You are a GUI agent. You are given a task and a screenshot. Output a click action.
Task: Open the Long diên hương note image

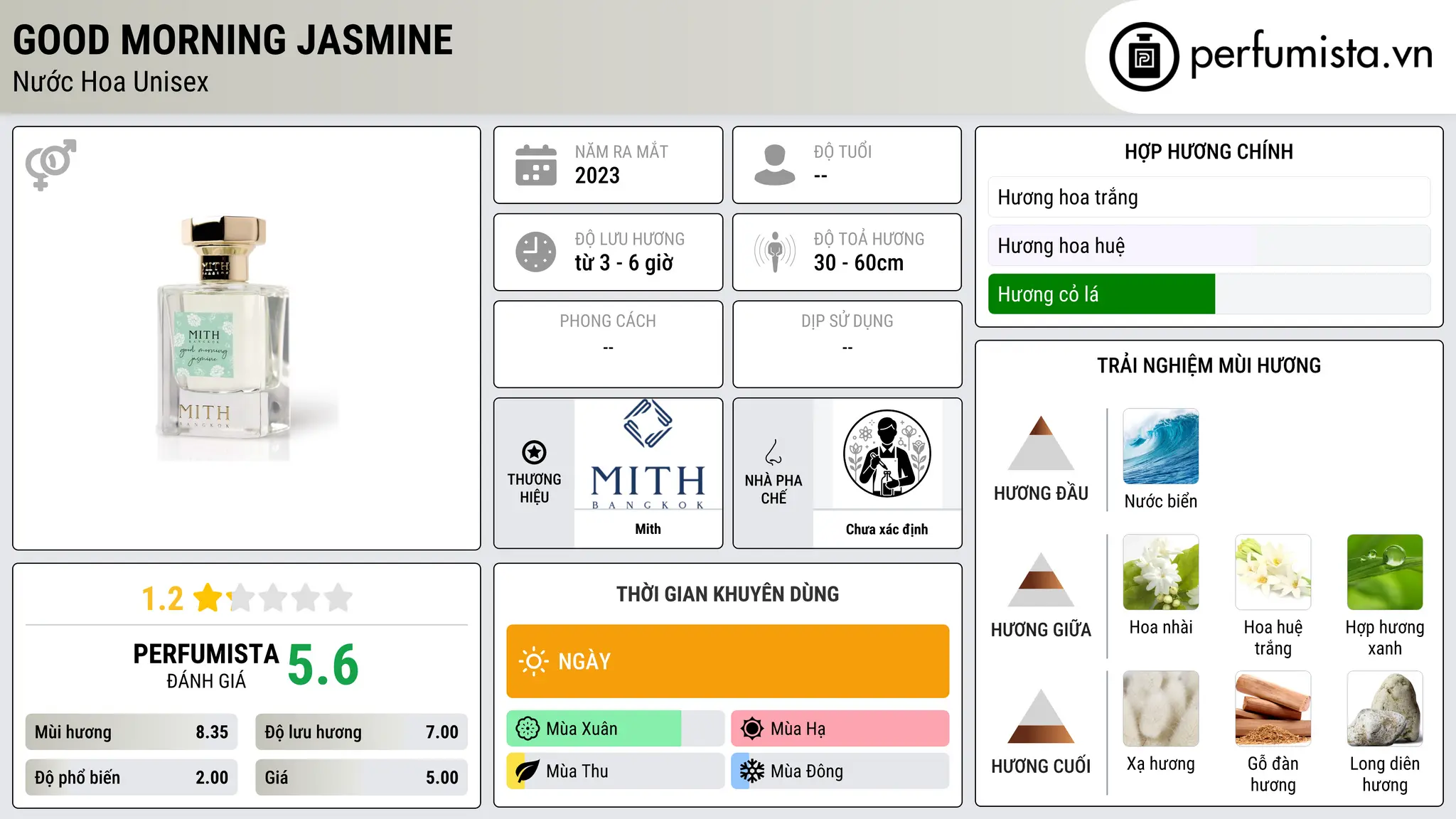1385,709
